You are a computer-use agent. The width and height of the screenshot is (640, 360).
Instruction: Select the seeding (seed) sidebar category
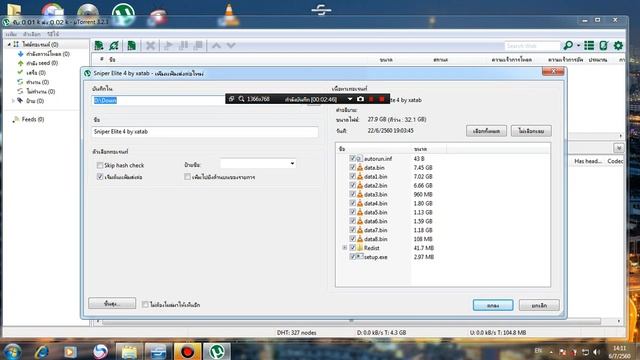coord(42,63)
